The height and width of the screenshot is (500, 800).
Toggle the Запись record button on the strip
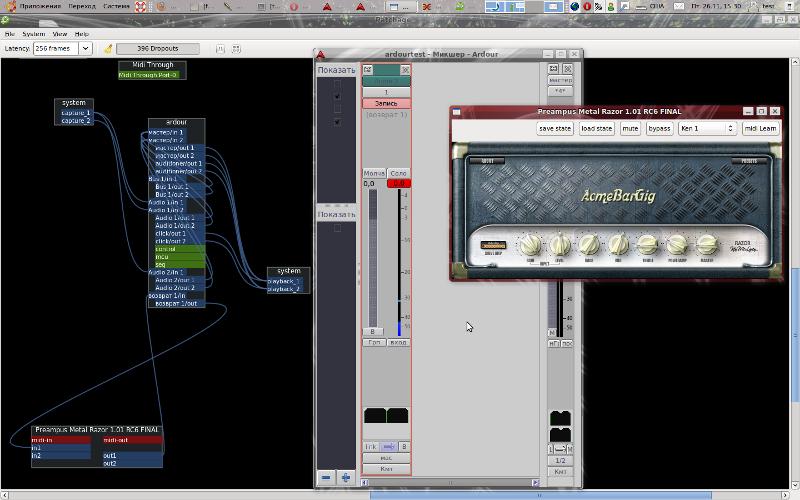click(x=386, y=103)
